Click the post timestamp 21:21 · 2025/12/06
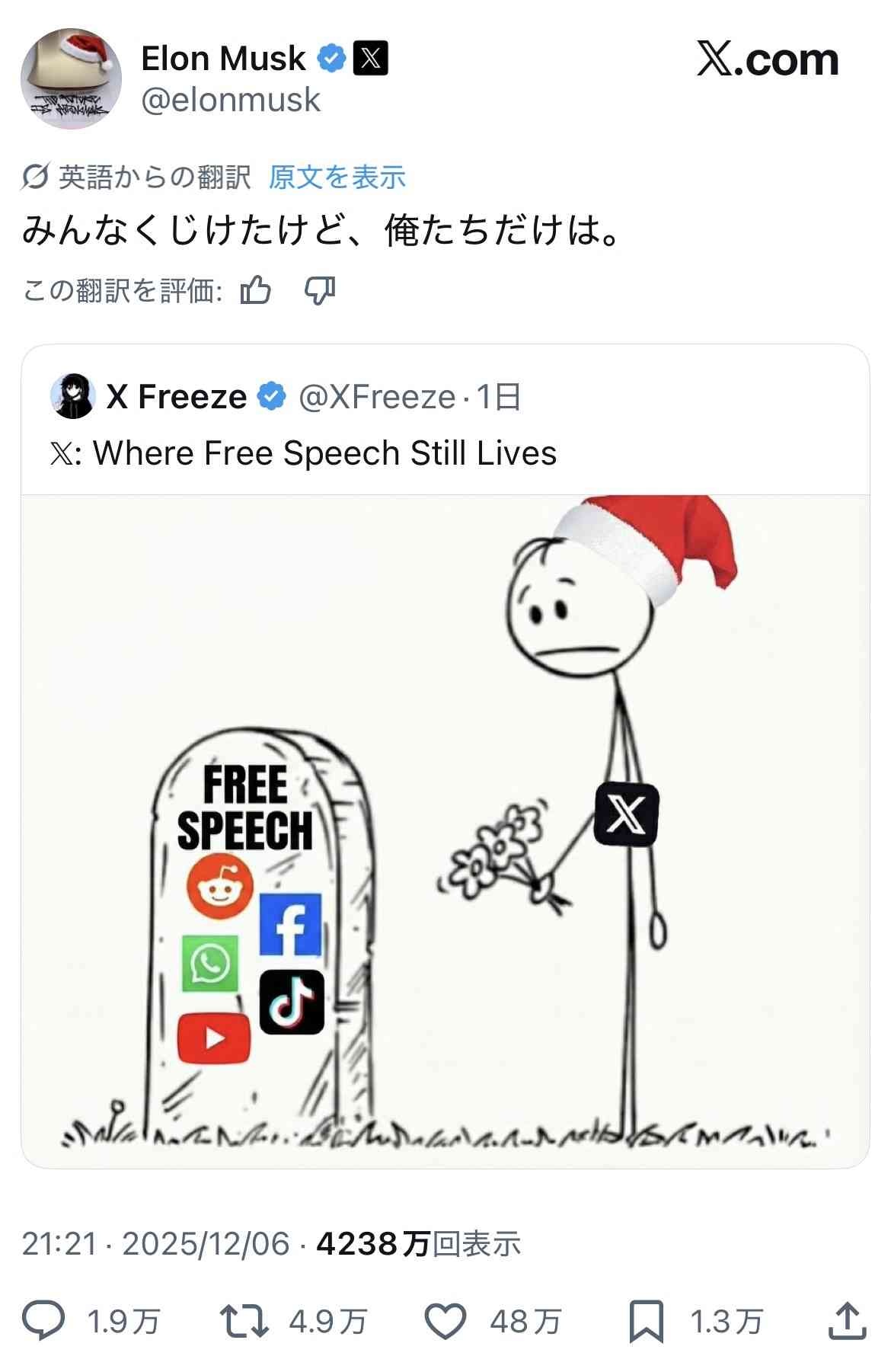Image resolution: width=891 pixels, height=1372 pixels. click(155, 1244)
